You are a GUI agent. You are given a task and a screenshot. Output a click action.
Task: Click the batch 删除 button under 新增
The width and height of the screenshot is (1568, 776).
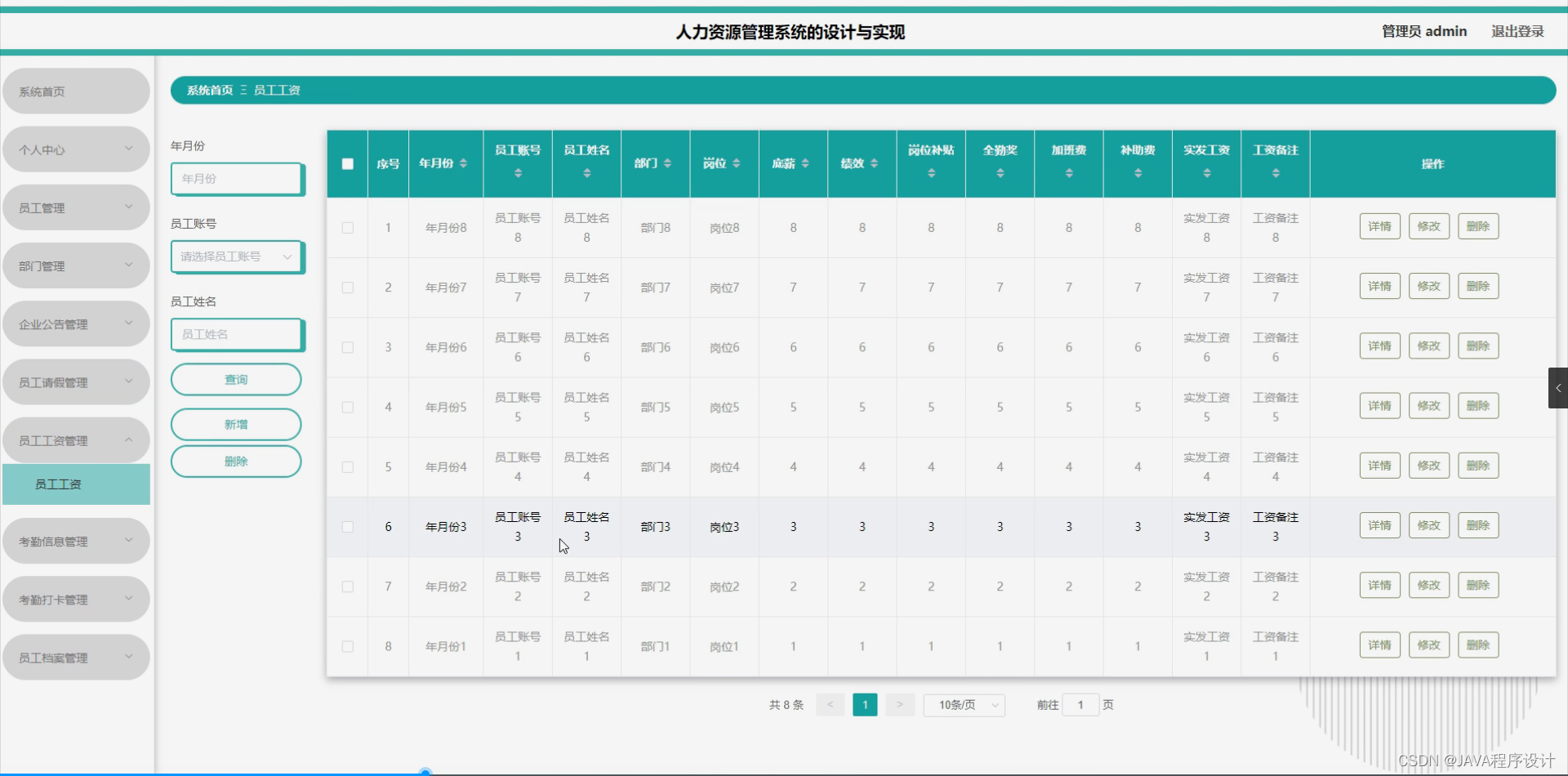236,462
